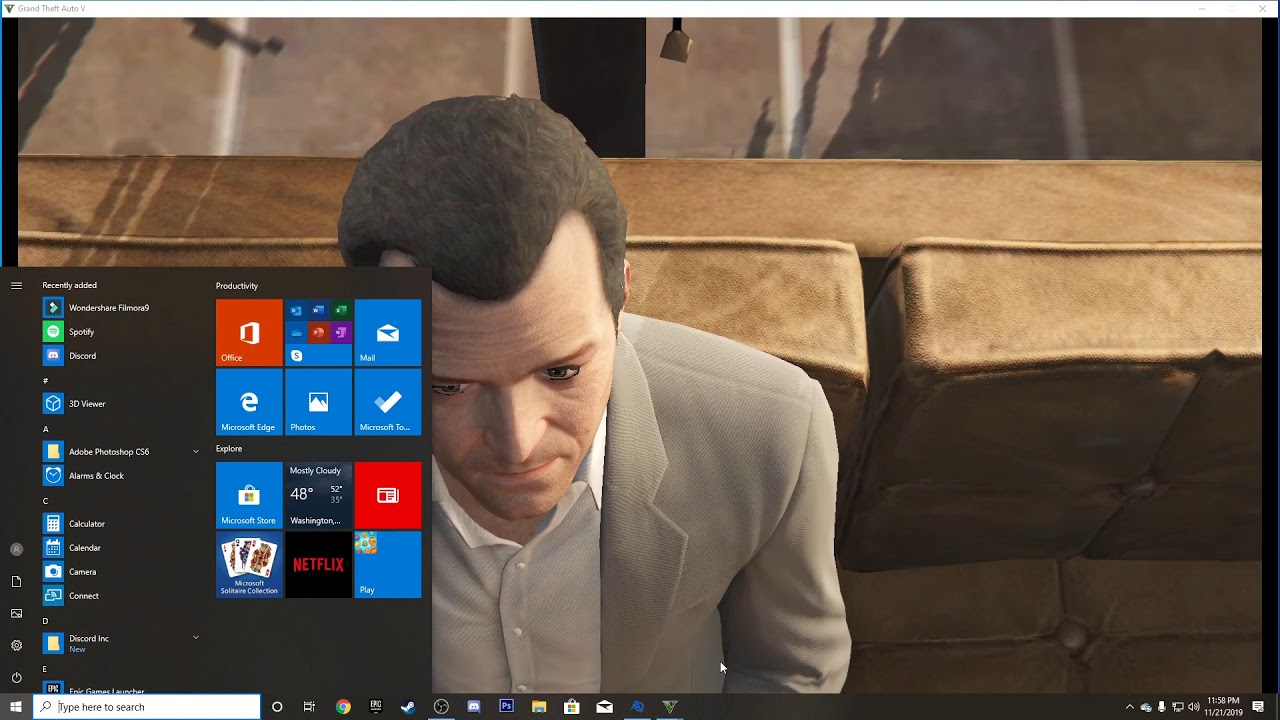The height and width of the screenshot is (720, 1280).
Task: Open the volume control tray icon
Action: point(1194,707)
